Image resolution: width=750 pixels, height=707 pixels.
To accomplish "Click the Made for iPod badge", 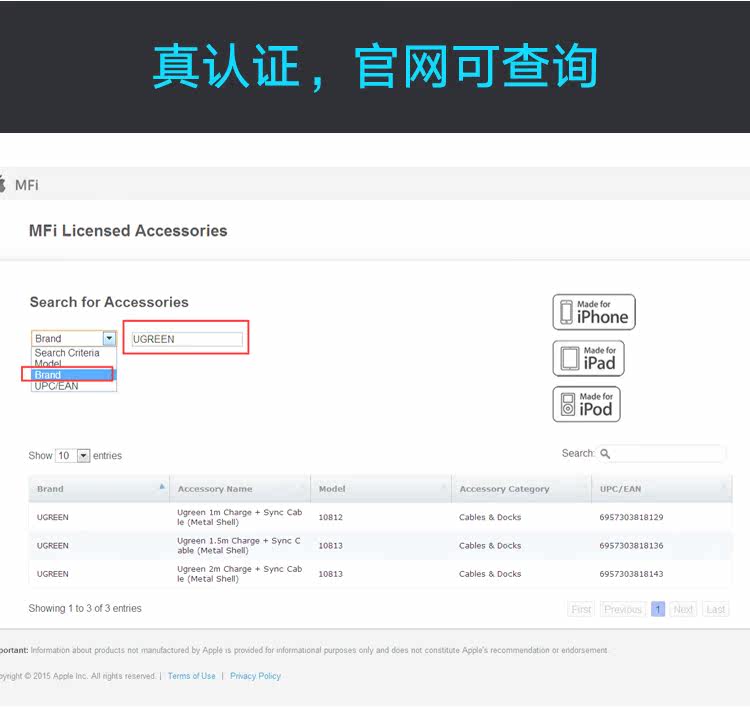I will (586, 404).
